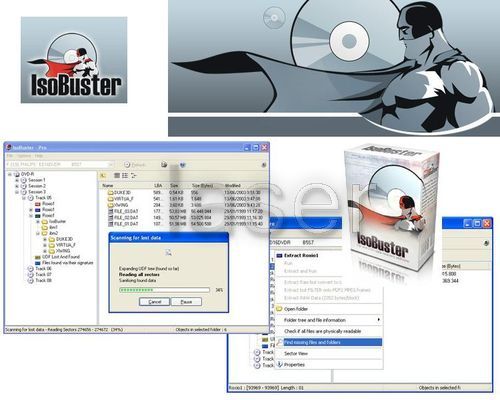Switch to list view button above file list
The height and width of the screenshot is (400, 500).
click(x=125, y=176)
